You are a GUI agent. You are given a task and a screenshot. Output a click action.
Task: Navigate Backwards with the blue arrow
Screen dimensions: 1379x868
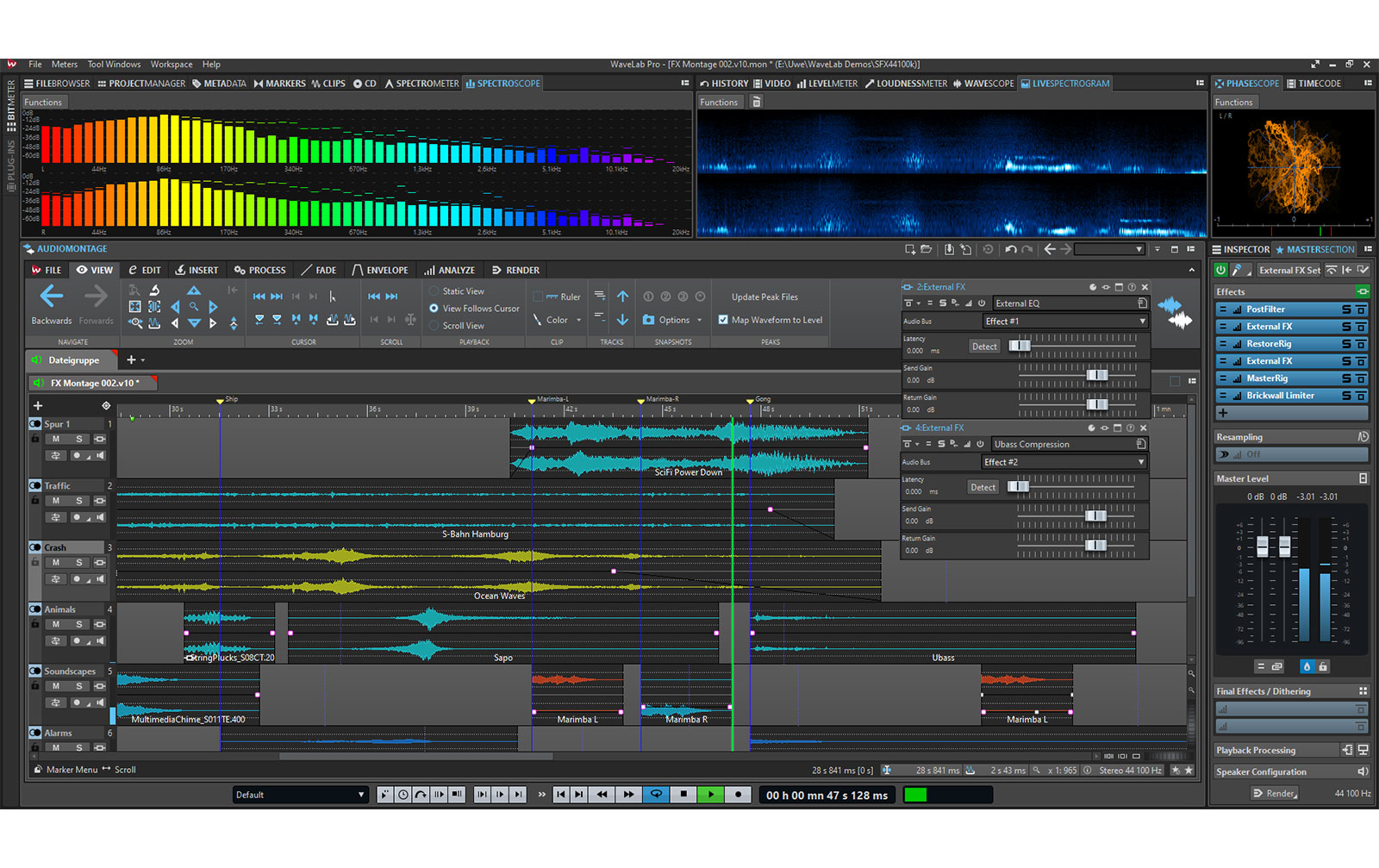[52, 297]
